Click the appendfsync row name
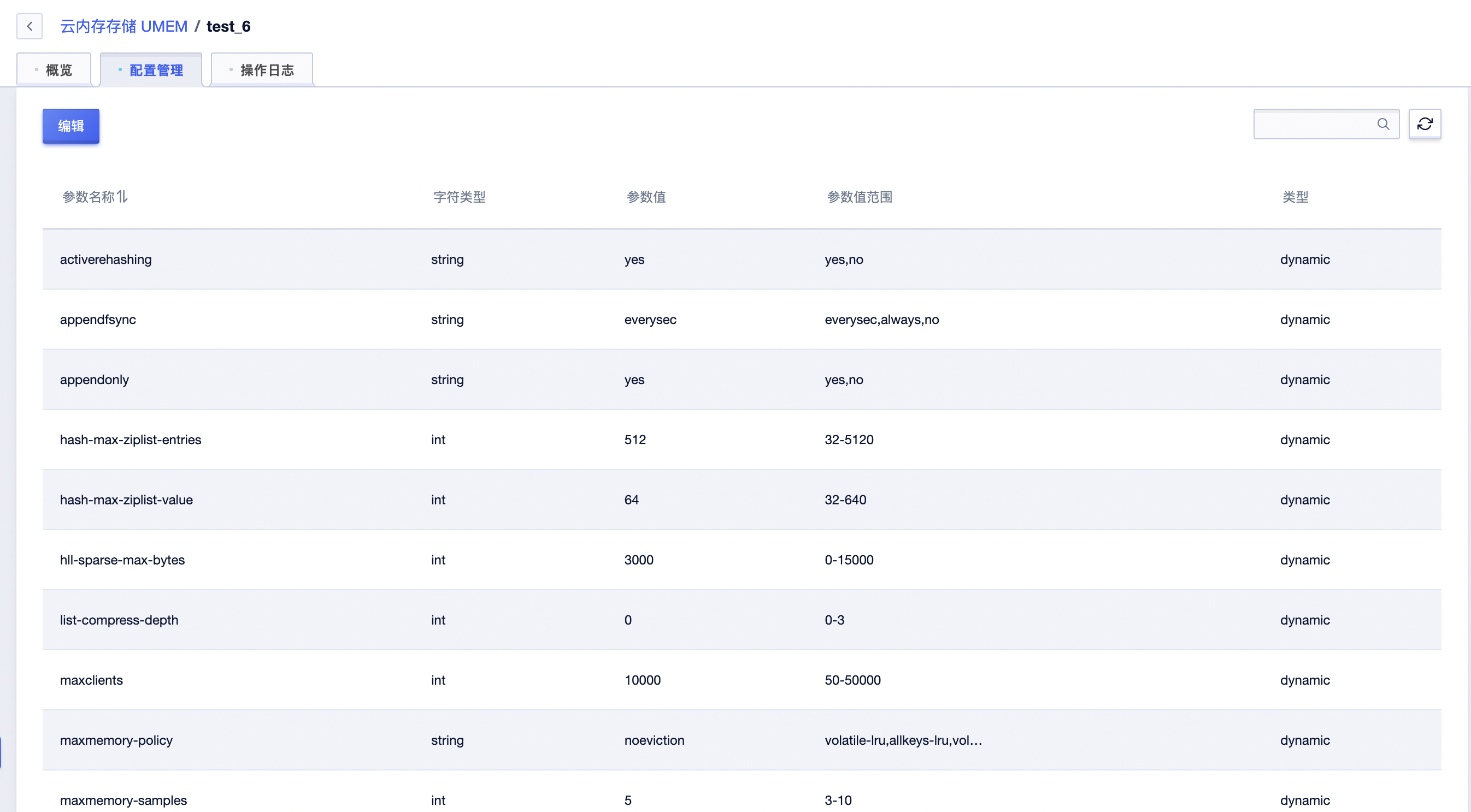Viewport: 1471px width, 812px height. click(x=98, y=319)
